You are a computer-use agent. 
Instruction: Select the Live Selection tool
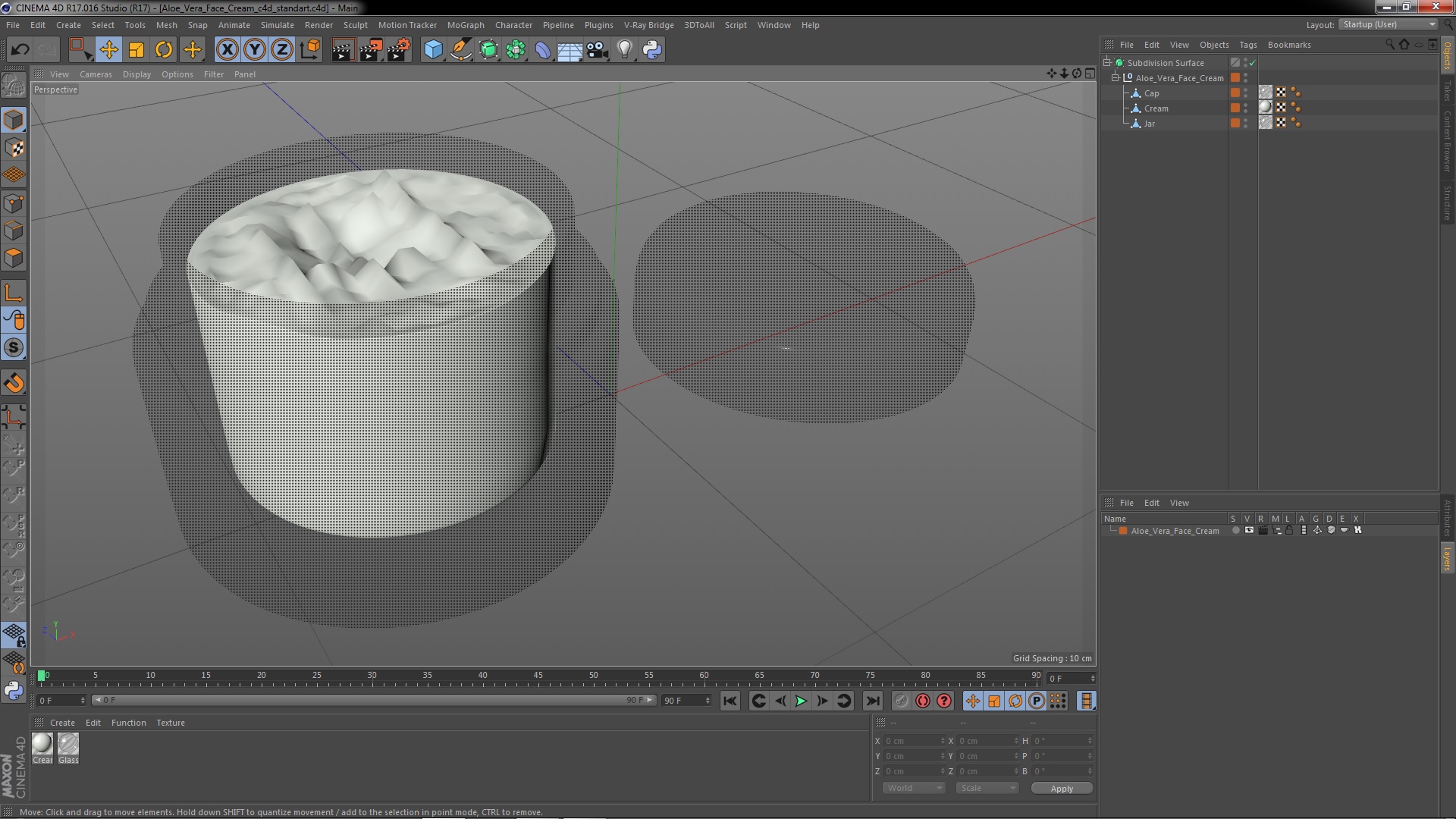pyautogui.click(x=80, y=50)
